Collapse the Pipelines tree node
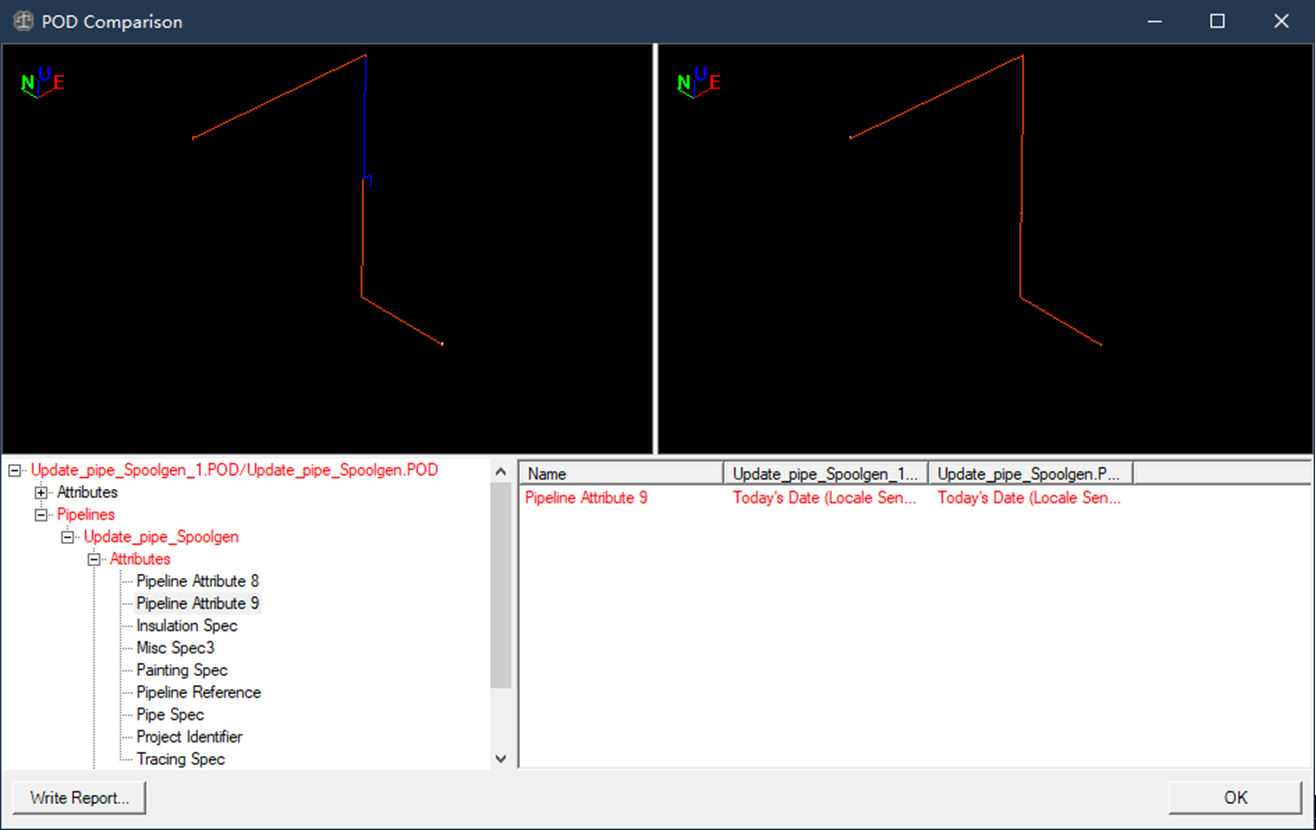Image resolution: width=1316 pixels, height=831 pixels. coord(41,515)
